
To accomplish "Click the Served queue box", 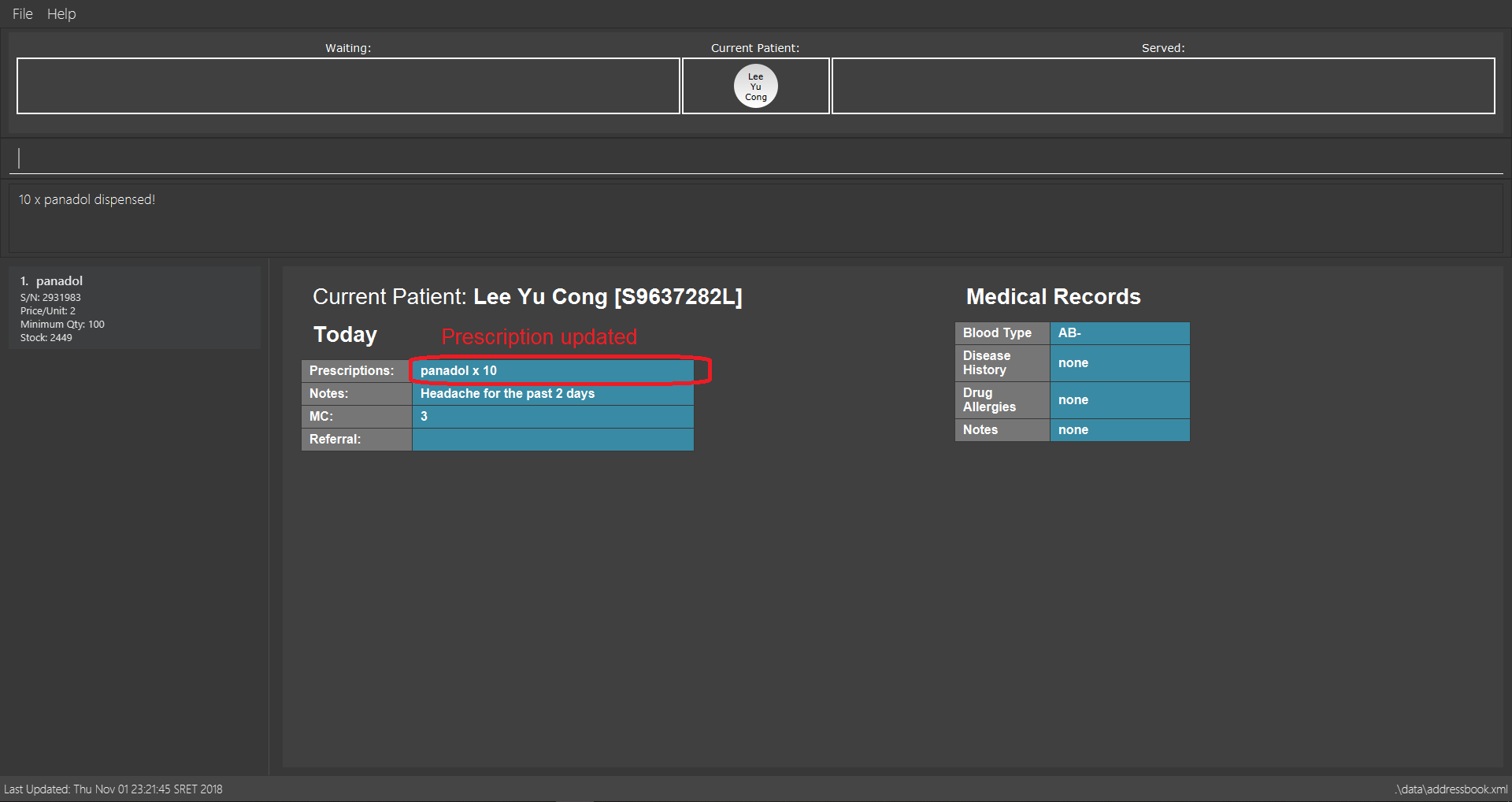I will click(x=1163, y=86).
